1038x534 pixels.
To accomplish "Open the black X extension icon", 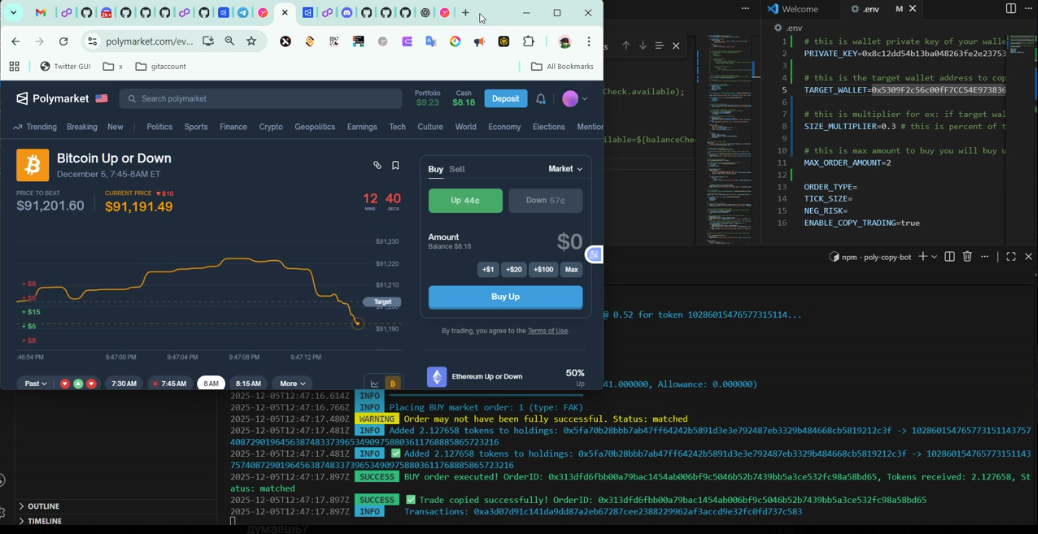I will 285,41.
